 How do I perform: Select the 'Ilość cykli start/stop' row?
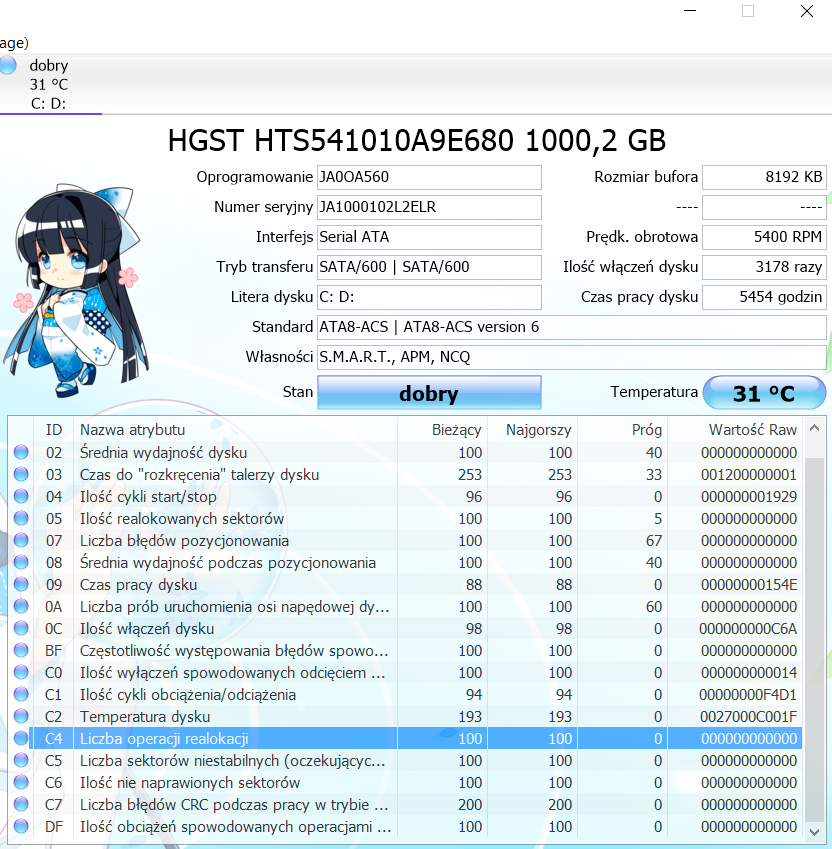pos(405,497)
